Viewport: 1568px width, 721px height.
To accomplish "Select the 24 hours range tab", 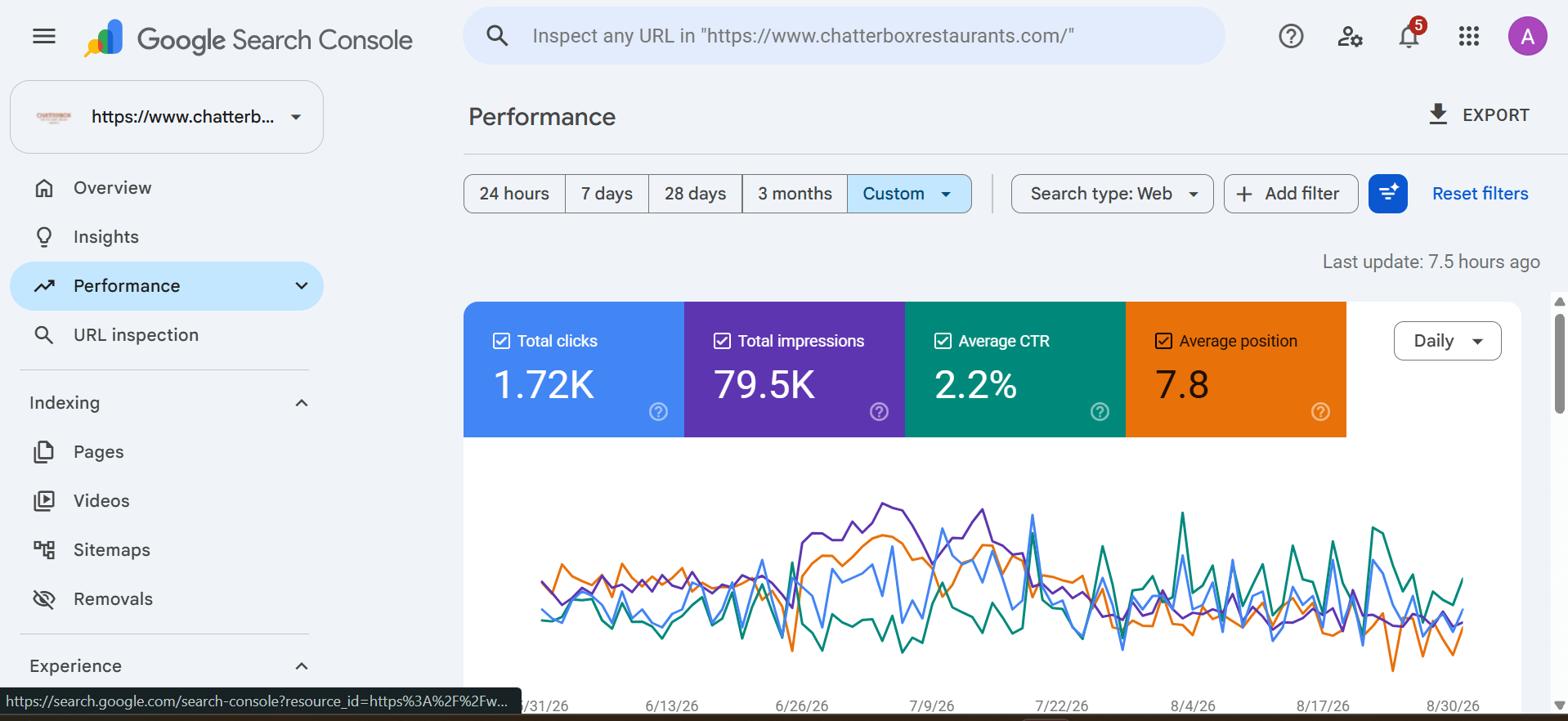I will coord(514,194).
